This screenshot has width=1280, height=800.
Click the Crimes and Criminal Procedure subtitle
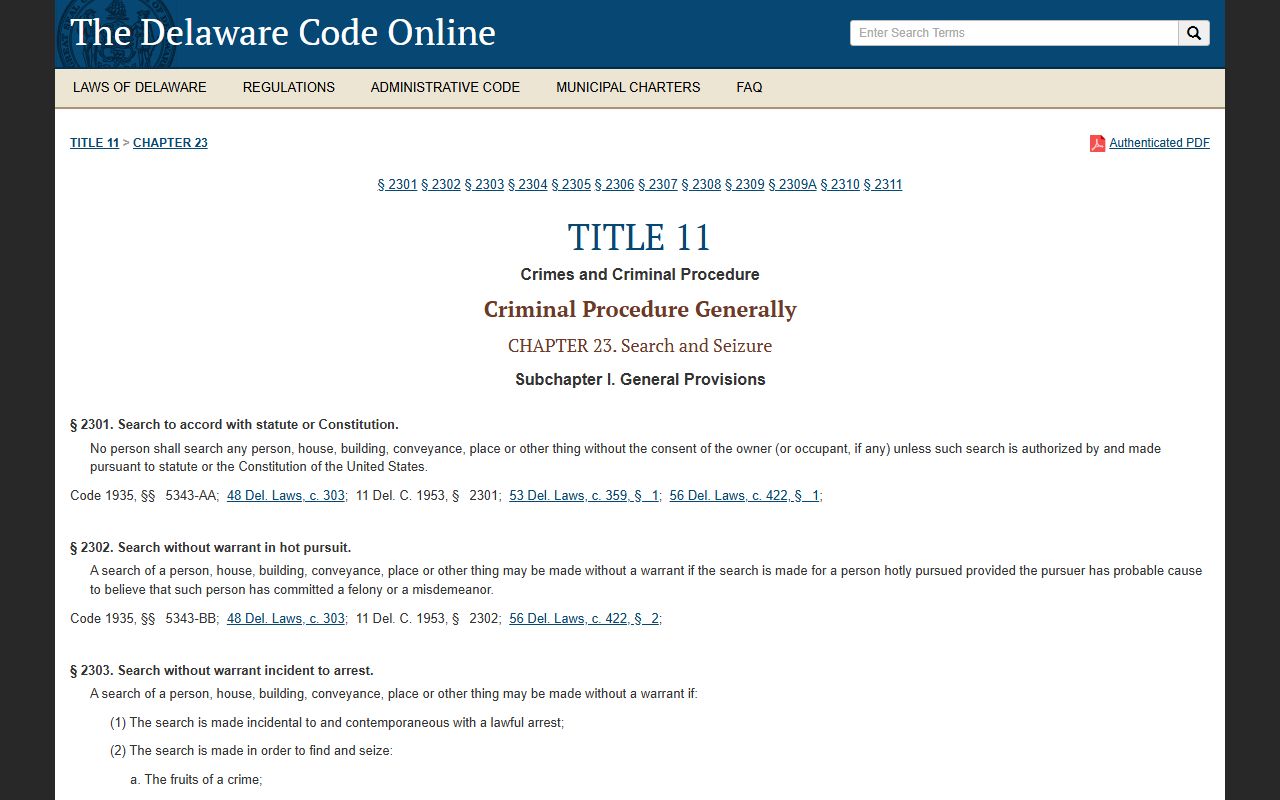pyautogui.click(x=640, y=274)
